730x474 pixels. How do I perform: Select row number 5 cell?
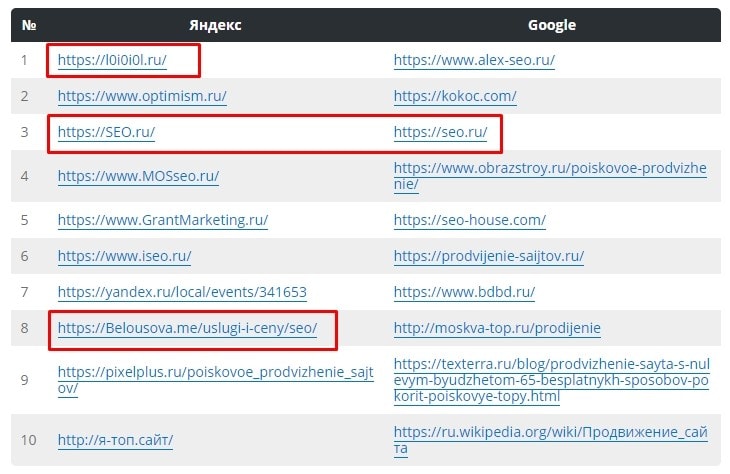pyautogui.click(x=25, y=220)
